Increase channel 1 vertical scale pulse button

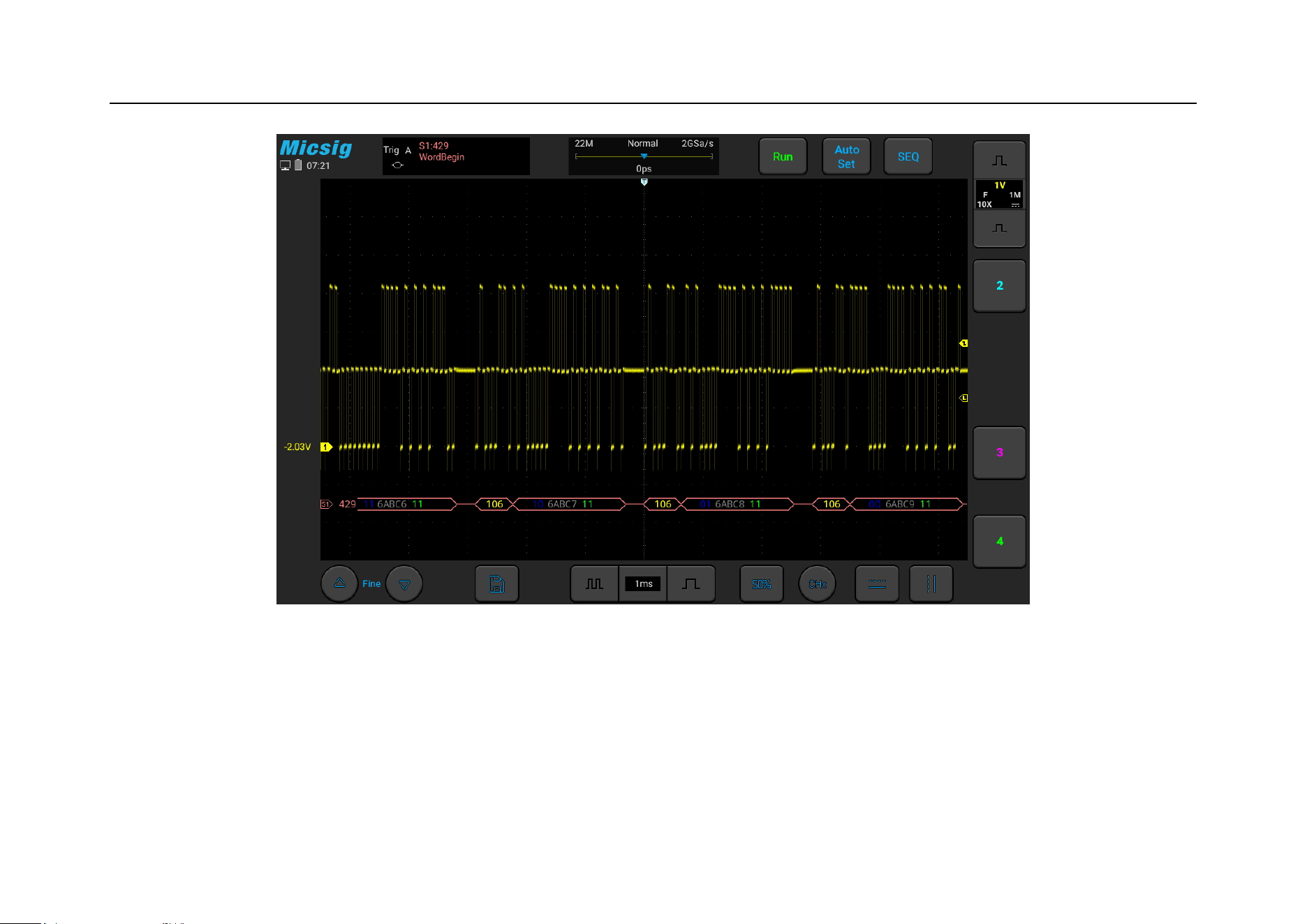(x=999, y=160)
